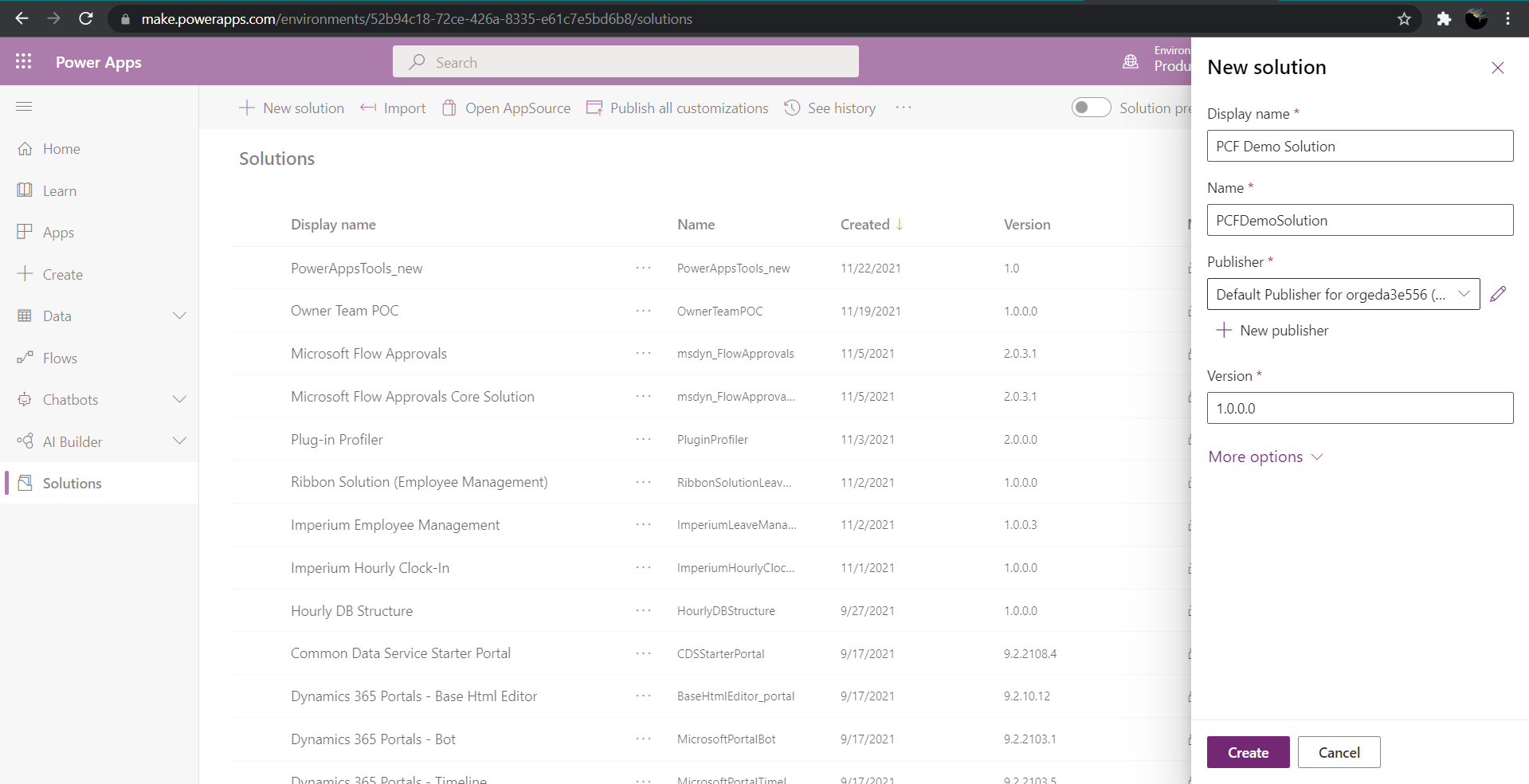Open more actions for Common Data Service Starter Portal
Viewport: 1529px width, 784px height.
(x=644, y=653)
